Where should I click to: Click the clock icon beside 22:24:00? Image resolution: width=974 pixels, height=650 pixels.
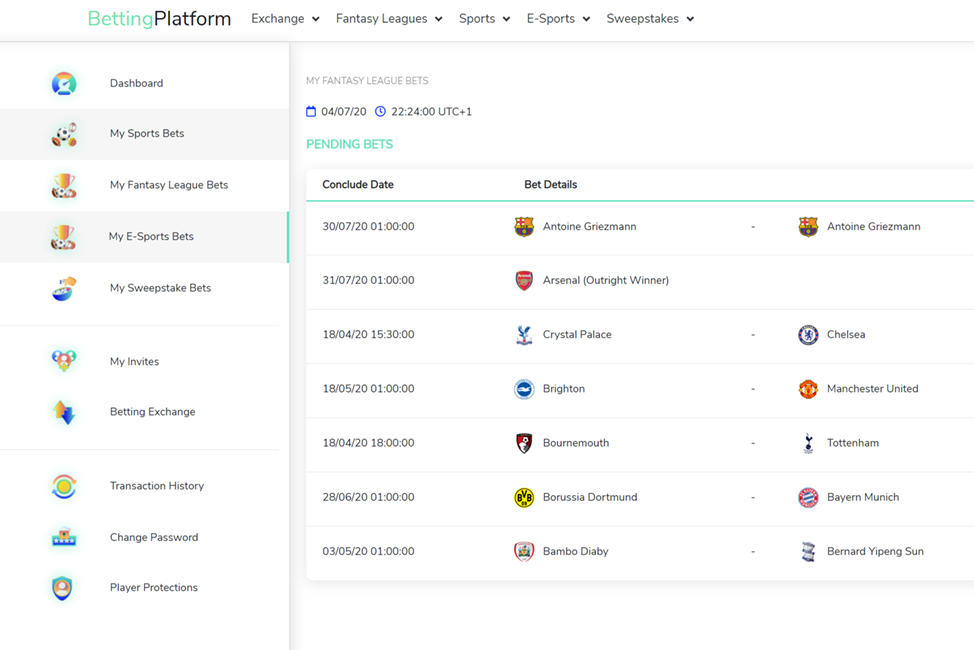click(379, 111)
